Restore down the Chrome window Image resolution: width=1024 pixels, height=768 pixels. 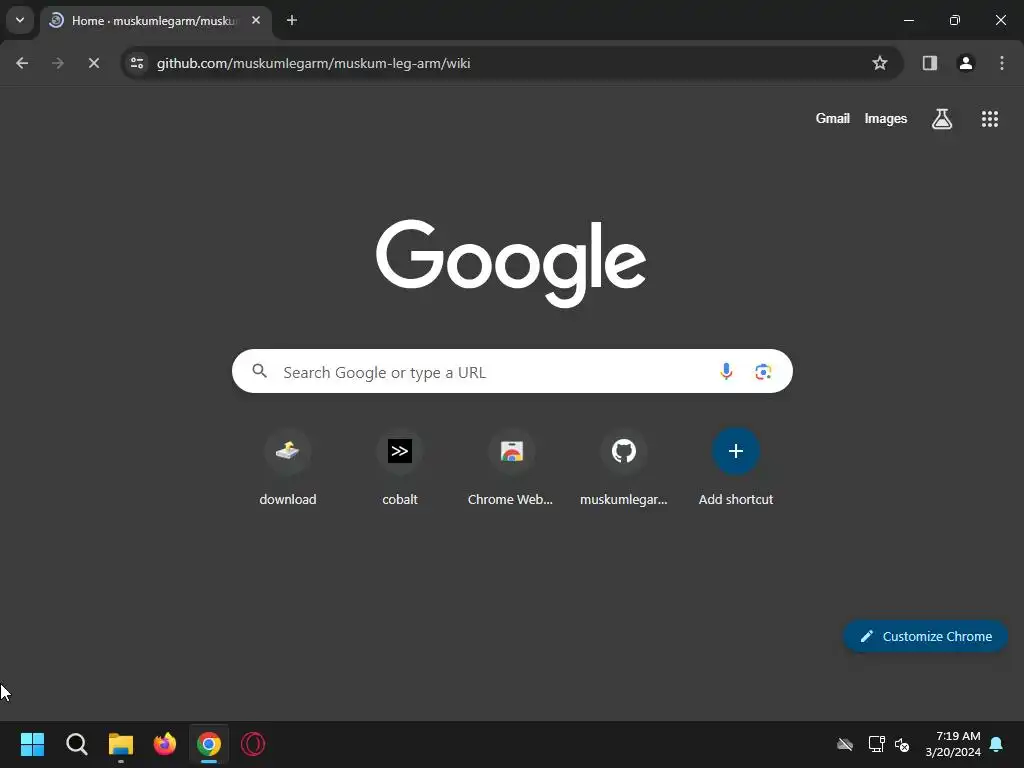(x=954, y=20)
